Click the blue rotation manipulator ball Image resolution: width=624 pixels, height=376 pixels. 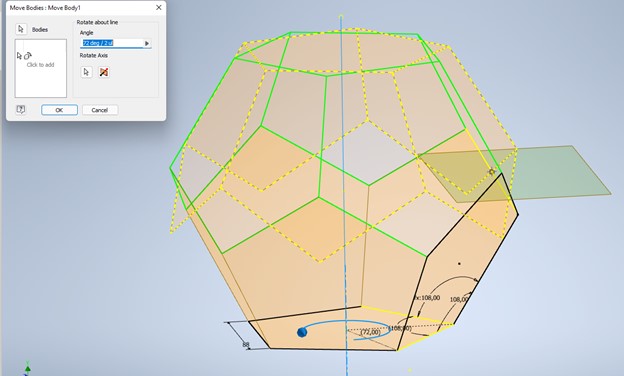pyautogui.click(x=302, y=332)
